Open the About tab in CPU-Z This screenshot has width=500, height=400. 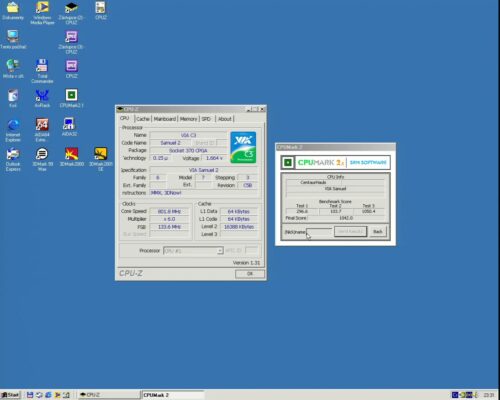pyautogui.click(x=225, y=119)
